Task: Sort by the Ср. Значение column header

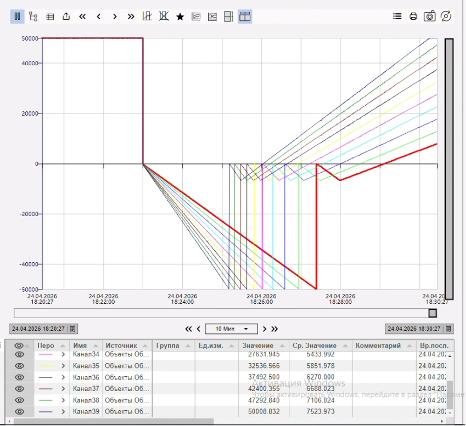Action: 321,346
